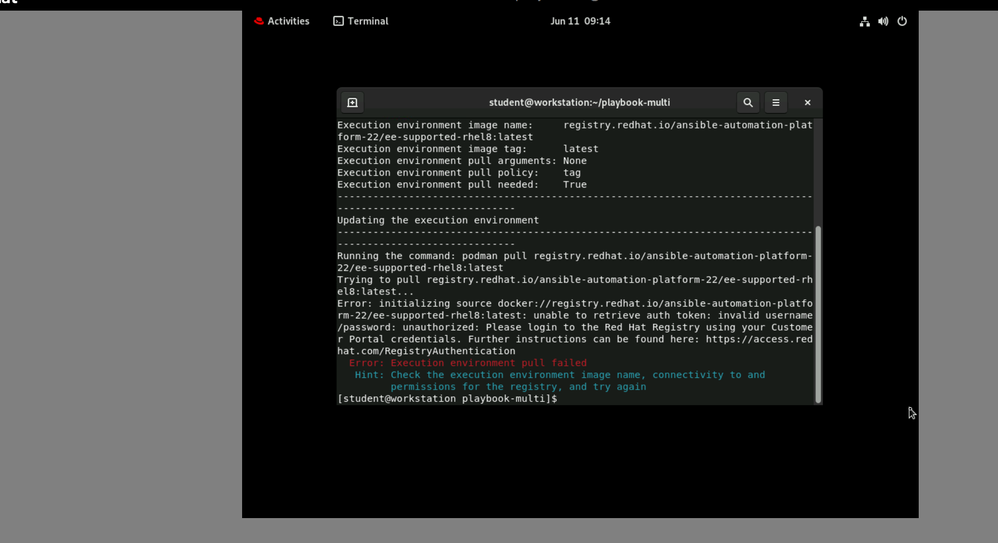Image resolution: width=998 pixels, height=543 pixels.
Task: Click the network status icon
Action: click(x=864, y=21)
